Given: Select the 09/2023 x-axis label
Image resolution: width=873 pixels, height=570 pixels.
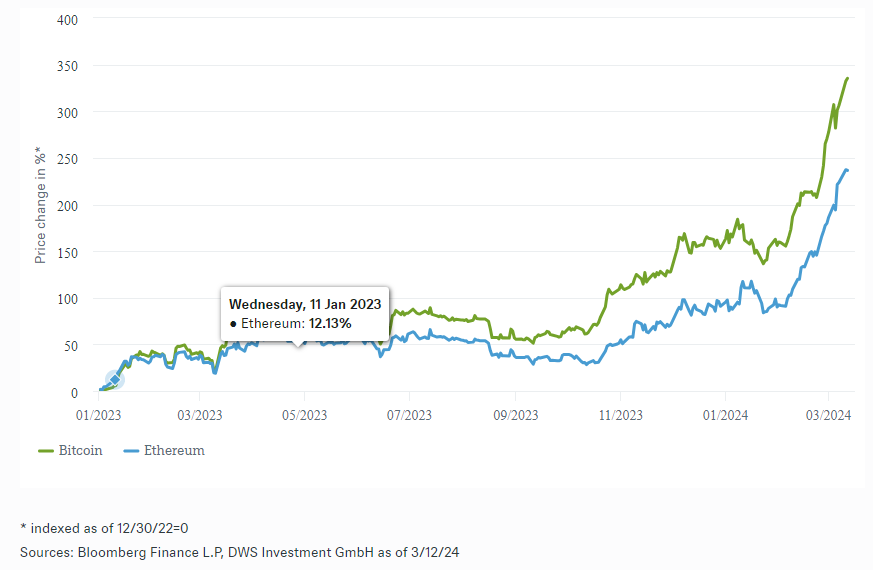Looking at the screenshot, I should pyautogui.click(x=513, y=414).
